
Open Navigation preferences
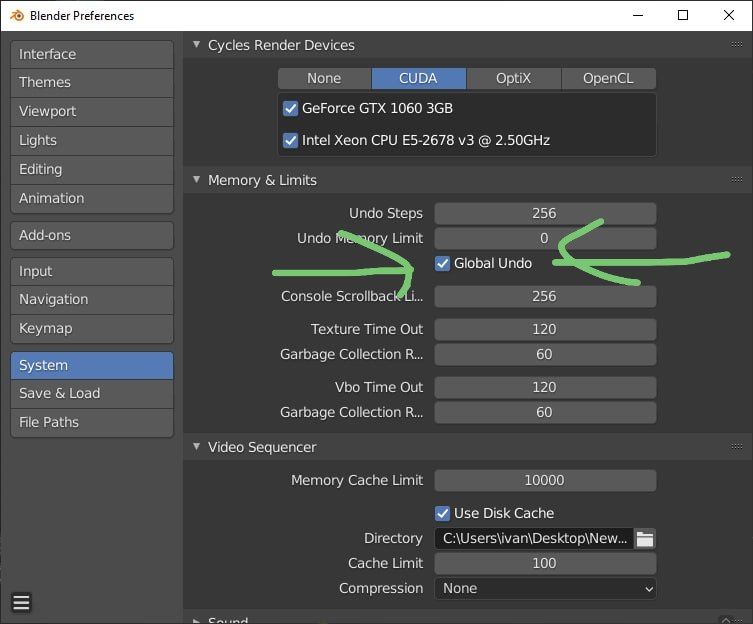pos(92,300)
